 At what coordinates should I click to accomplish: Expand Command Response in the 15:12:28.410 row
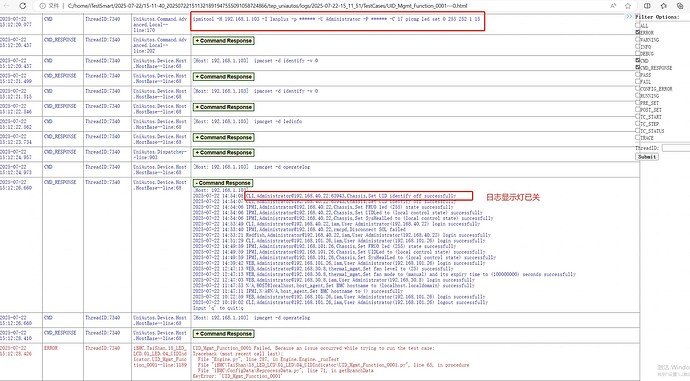224,333
